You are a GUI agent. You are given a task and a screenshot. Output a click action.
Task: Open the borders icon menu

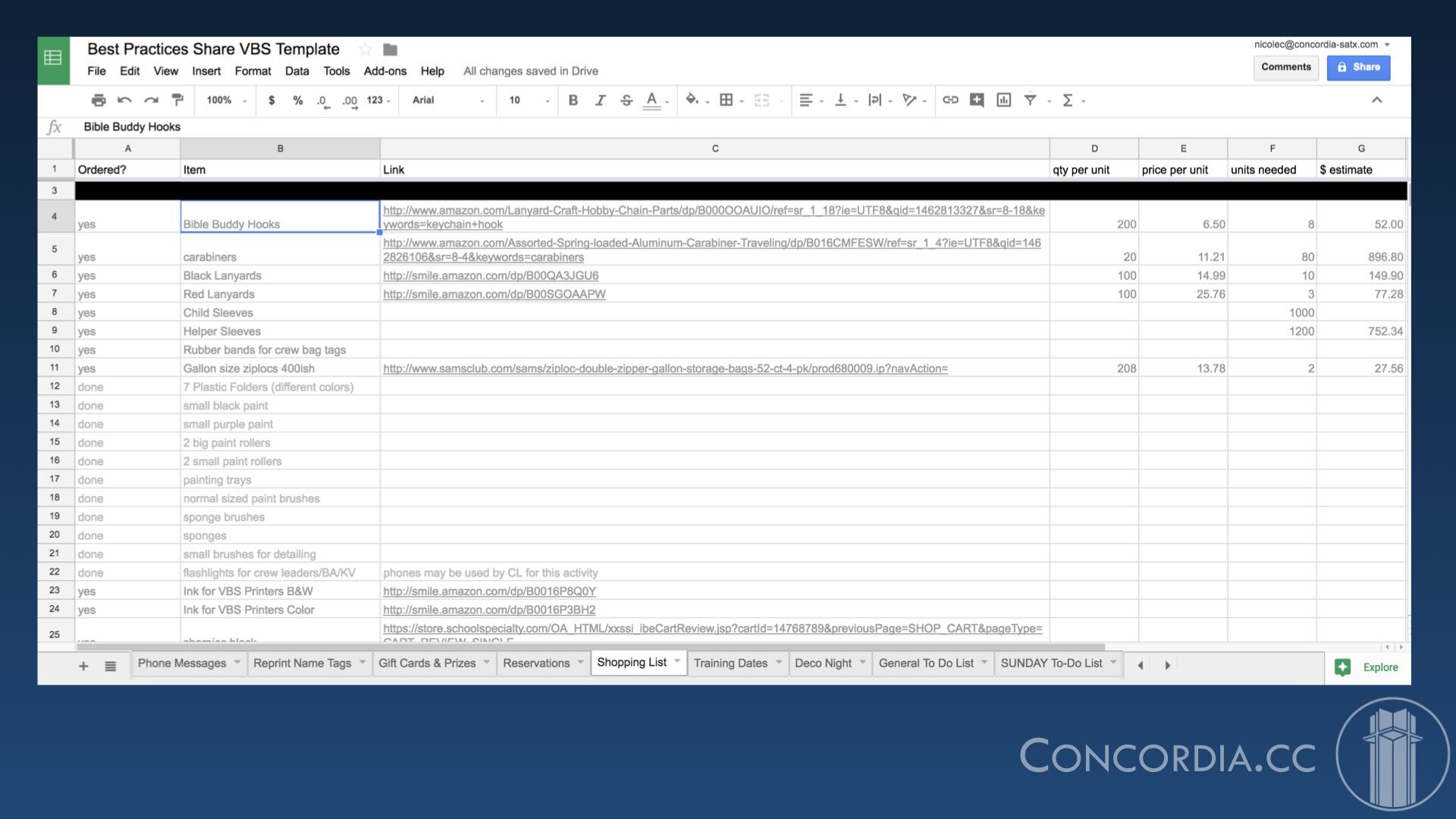726,100
